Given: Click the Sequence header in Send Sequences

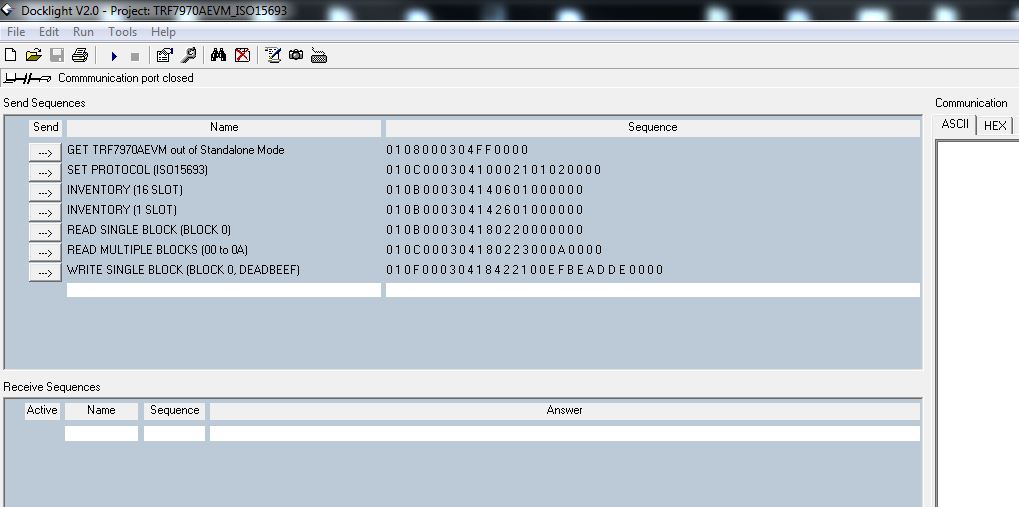Looking at the screenshot, I should 652,127.
